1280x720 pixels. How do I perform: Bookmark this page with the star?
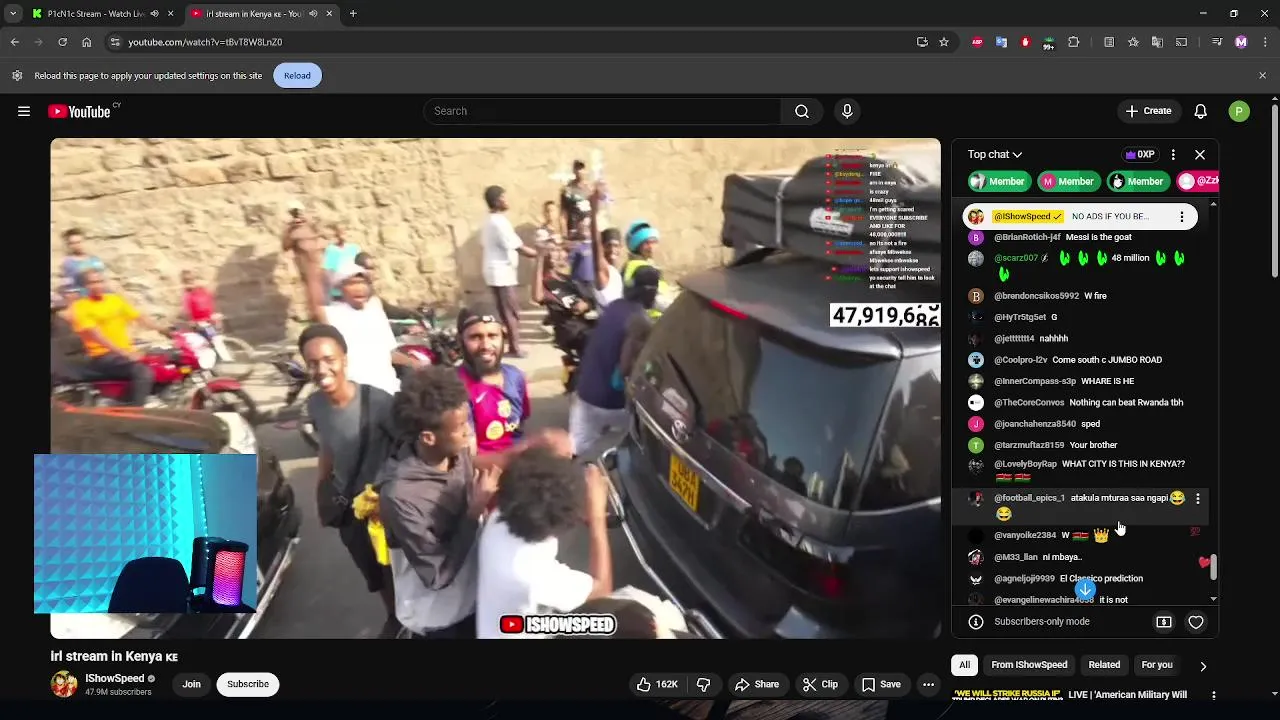(x=943, y=42)
